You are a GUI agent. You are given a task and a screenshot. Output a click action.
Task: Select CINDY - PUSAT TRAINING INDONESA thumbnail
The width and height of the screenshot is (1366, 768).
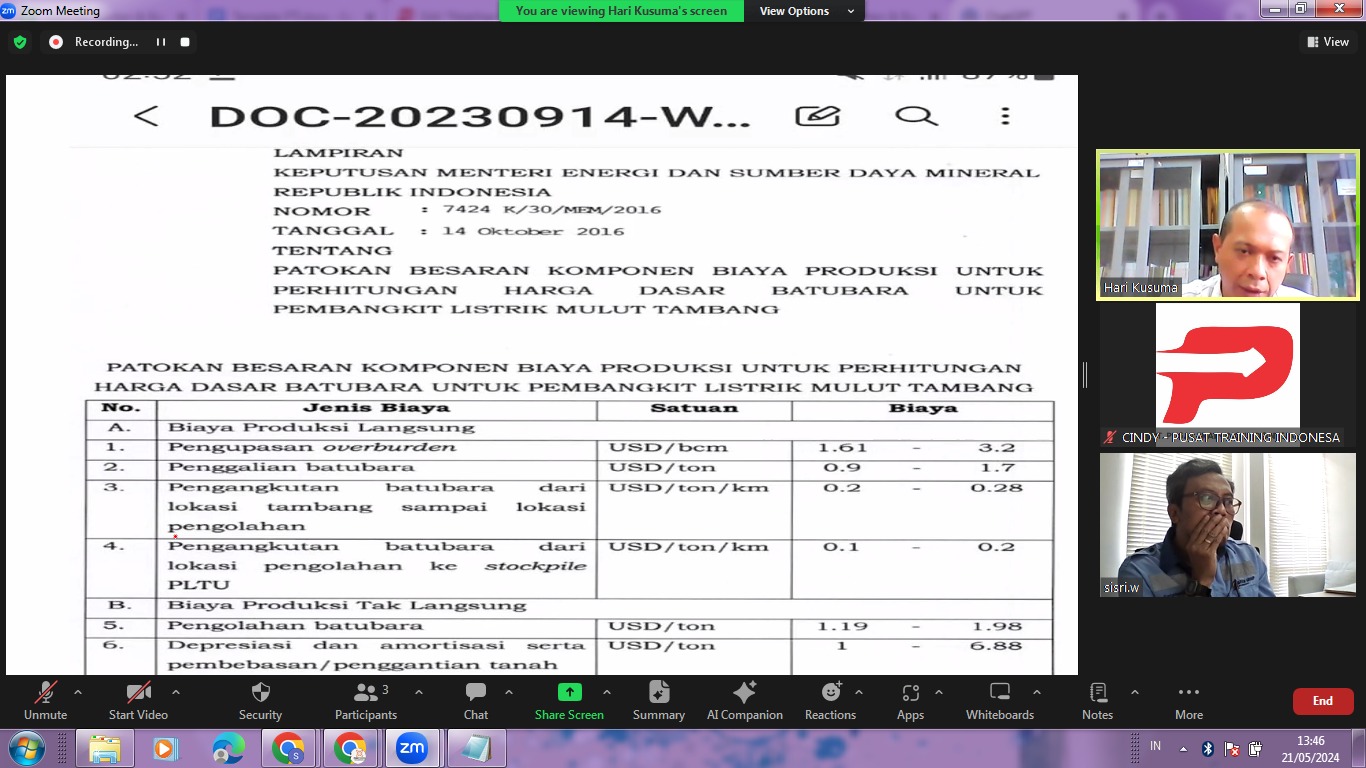click(1228, 375)
